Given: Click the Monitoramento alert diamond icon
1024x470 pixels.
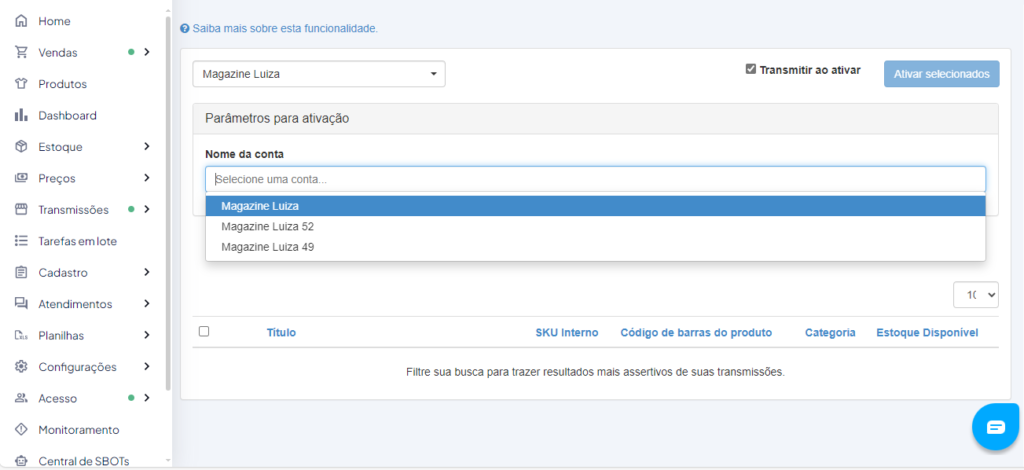Looking at the screenshot, I should (x=21, y=430).
